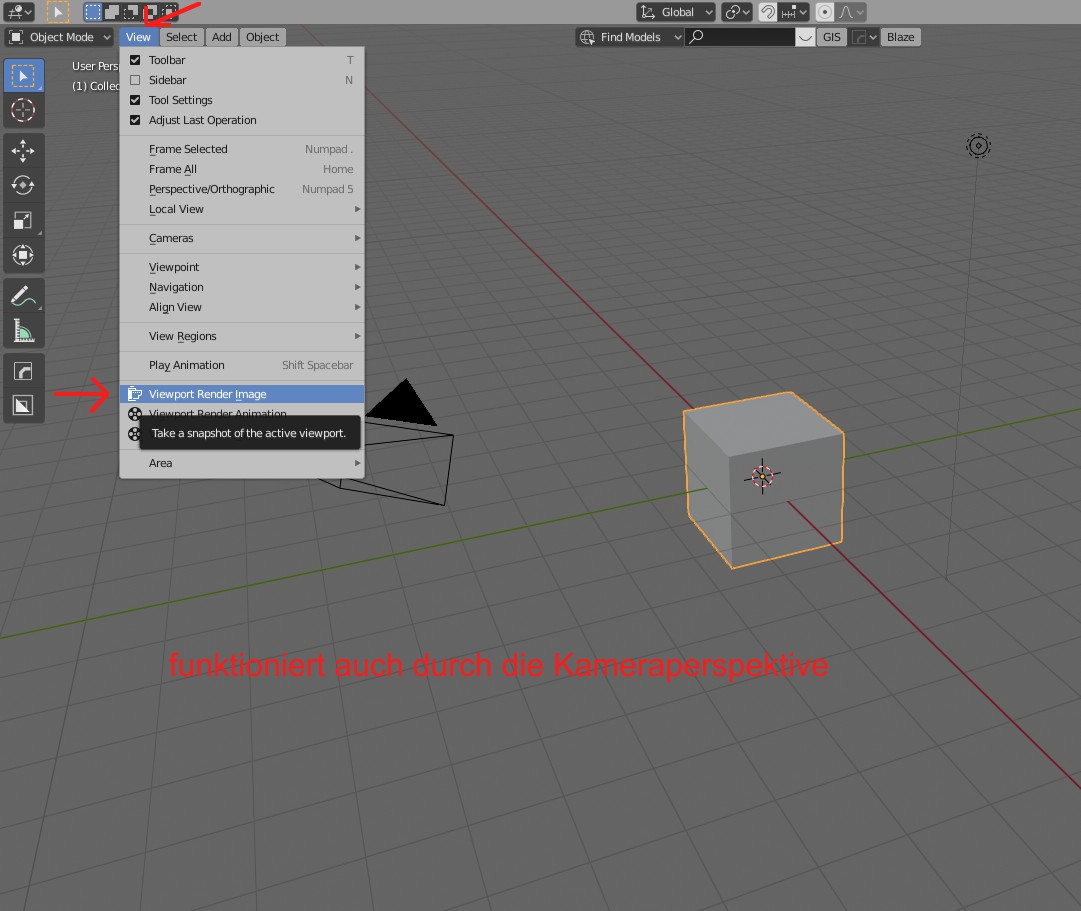
Task: Uncheck the Tool Settings checkbox
Action: tap(135, 100)
